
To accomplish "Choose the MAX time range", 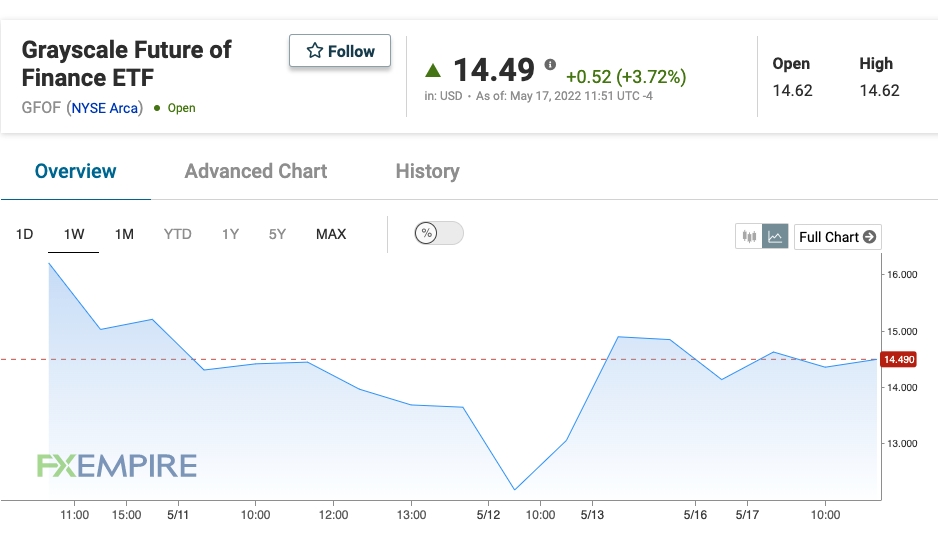I will point(331,234).
